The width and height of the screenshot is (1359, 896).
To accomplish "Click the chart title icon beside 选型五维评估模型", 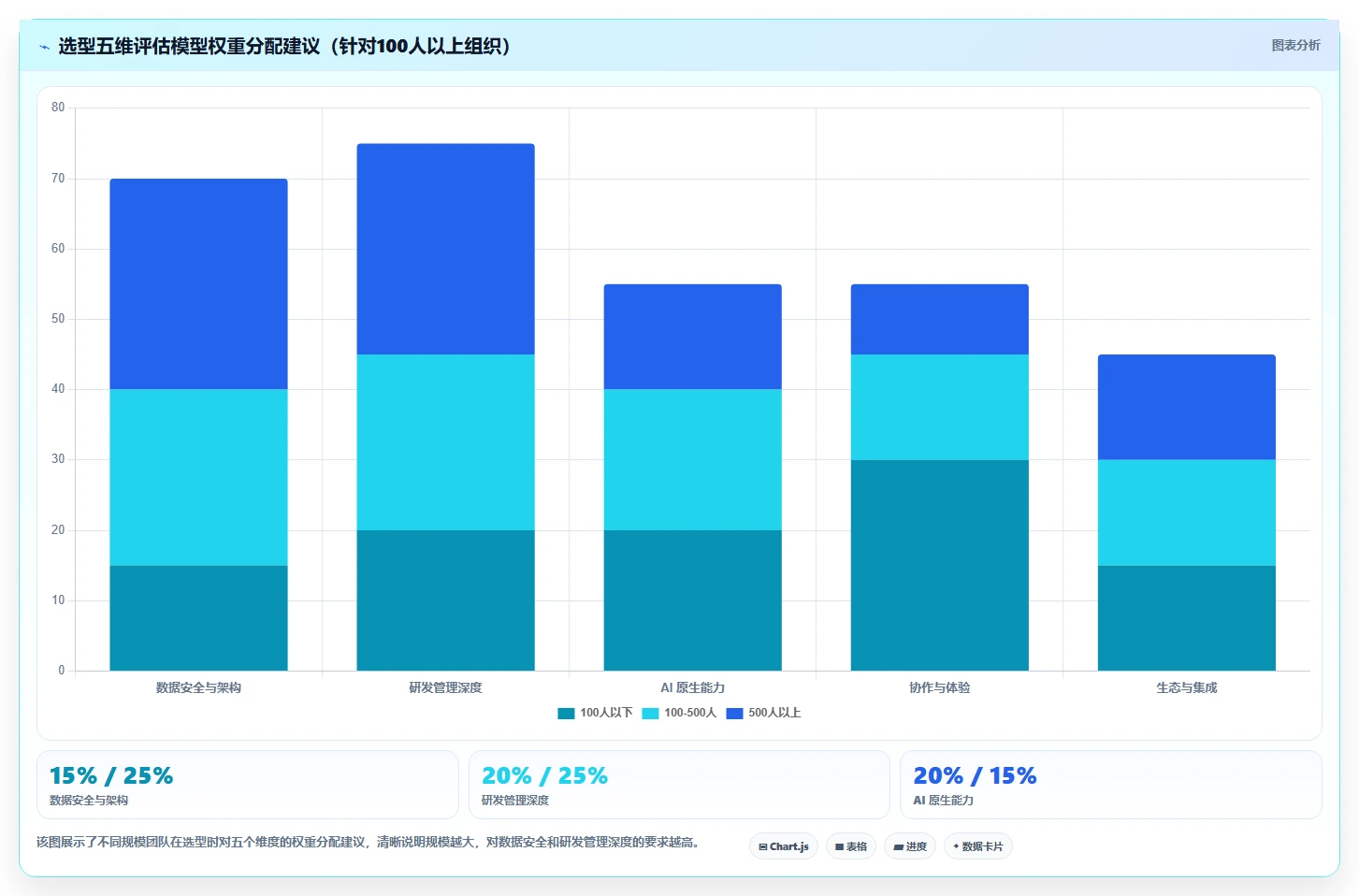I will coord(44,47).
